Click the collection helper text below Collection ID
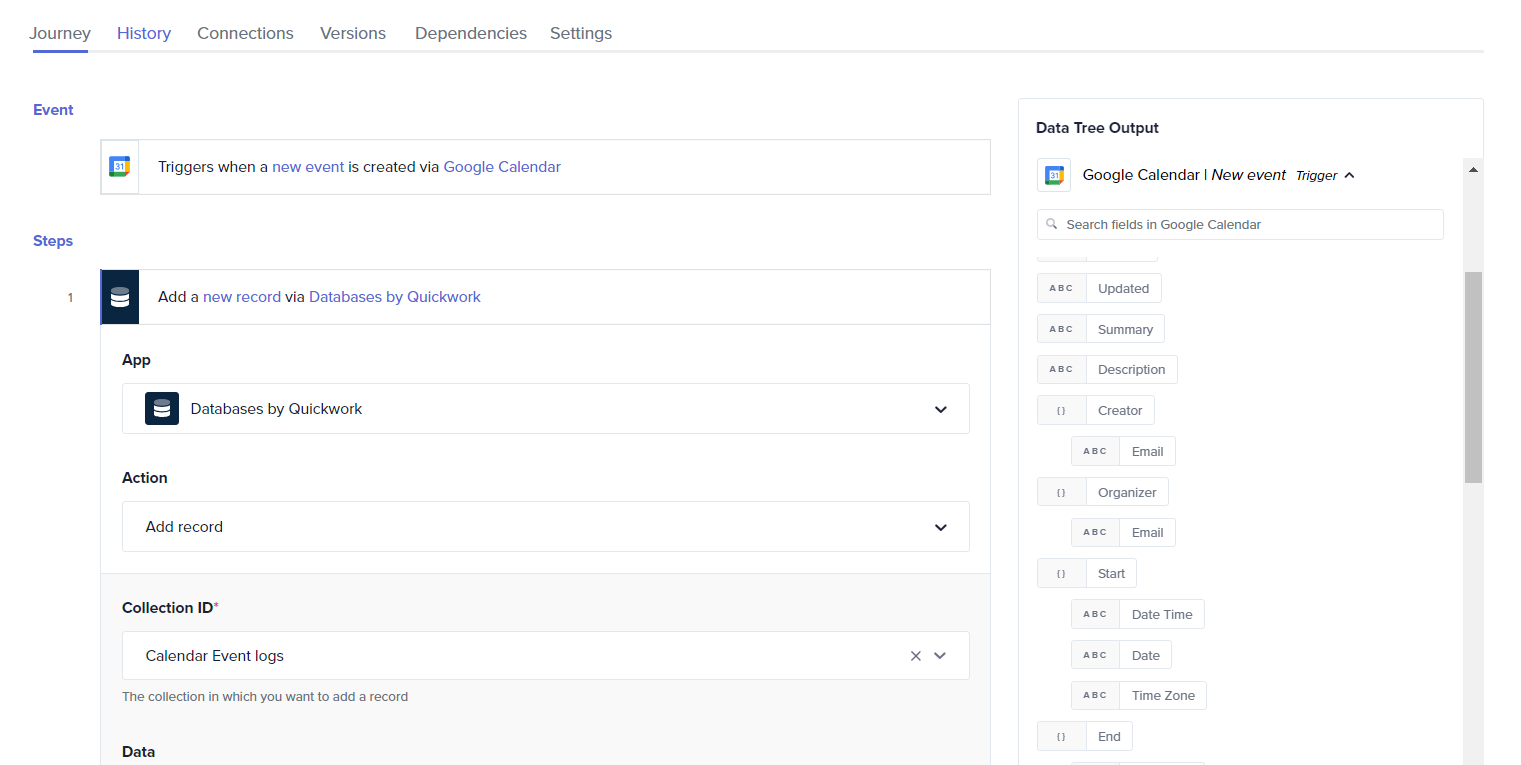Screen dimensions: 1521x765 (265, 696)
